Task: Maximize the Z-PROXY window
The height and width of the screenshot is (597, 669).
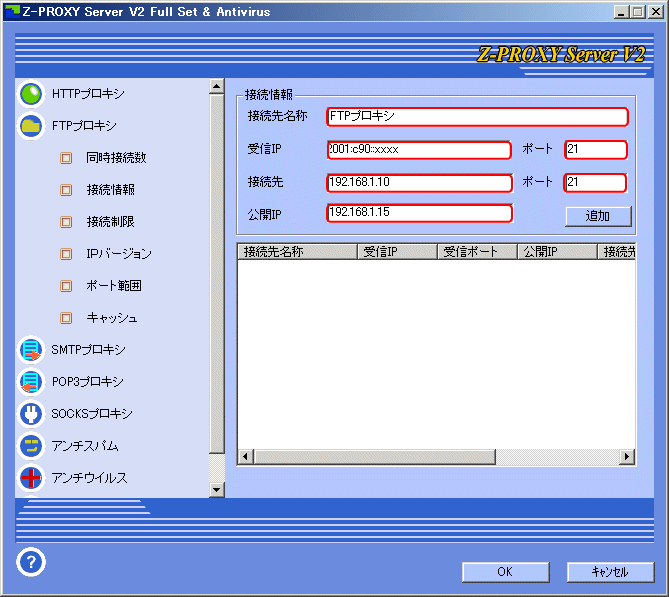Action: 638,12
